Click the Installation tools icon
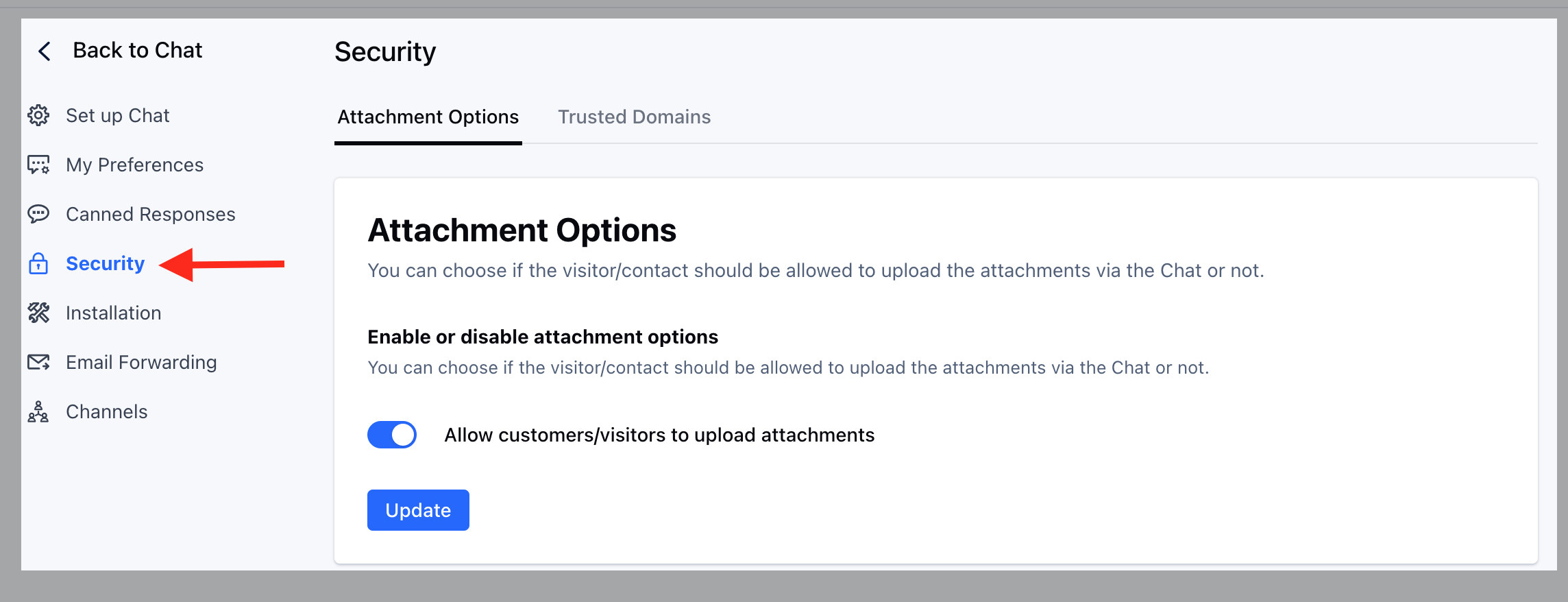Viewport: 1568px width, 602px height. (38, 313)
